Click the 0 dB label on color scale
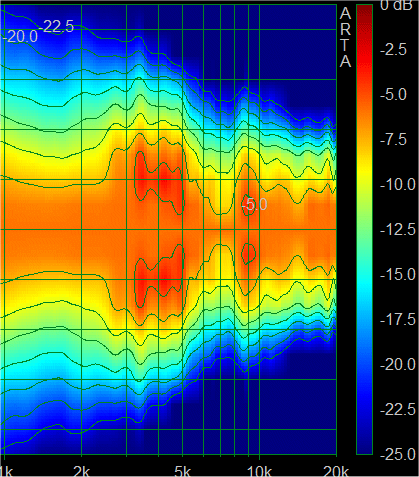The height and width of the screenshot is (477, 419). pos(396,5)
